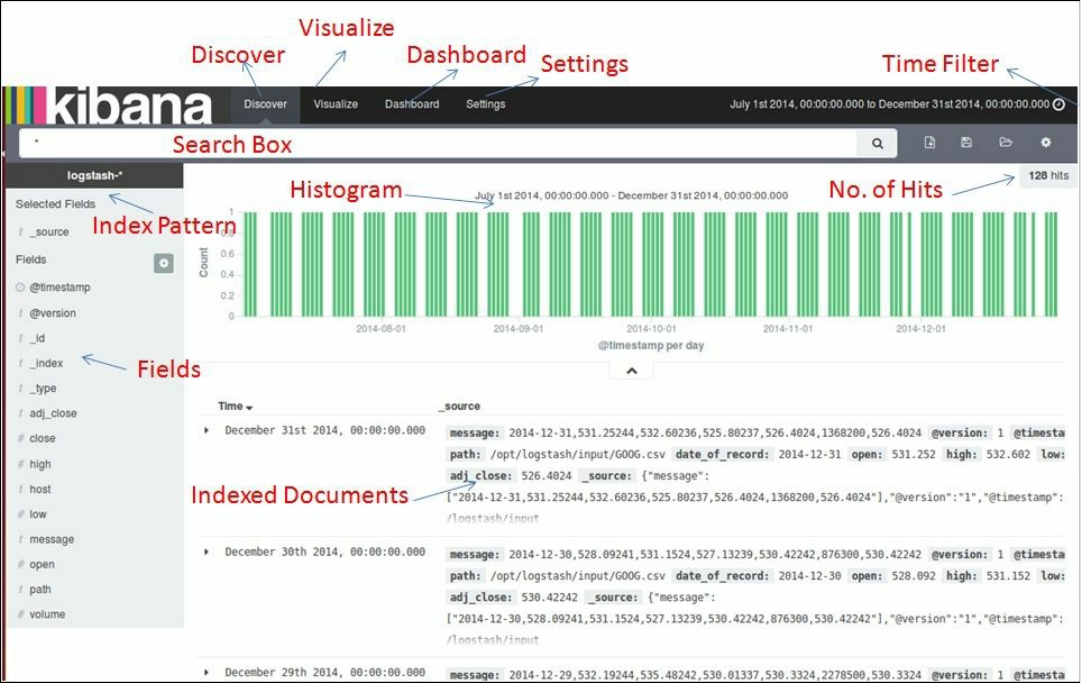Select the adj_close field
1081x683 pixels.
click(x=53, y=414)
